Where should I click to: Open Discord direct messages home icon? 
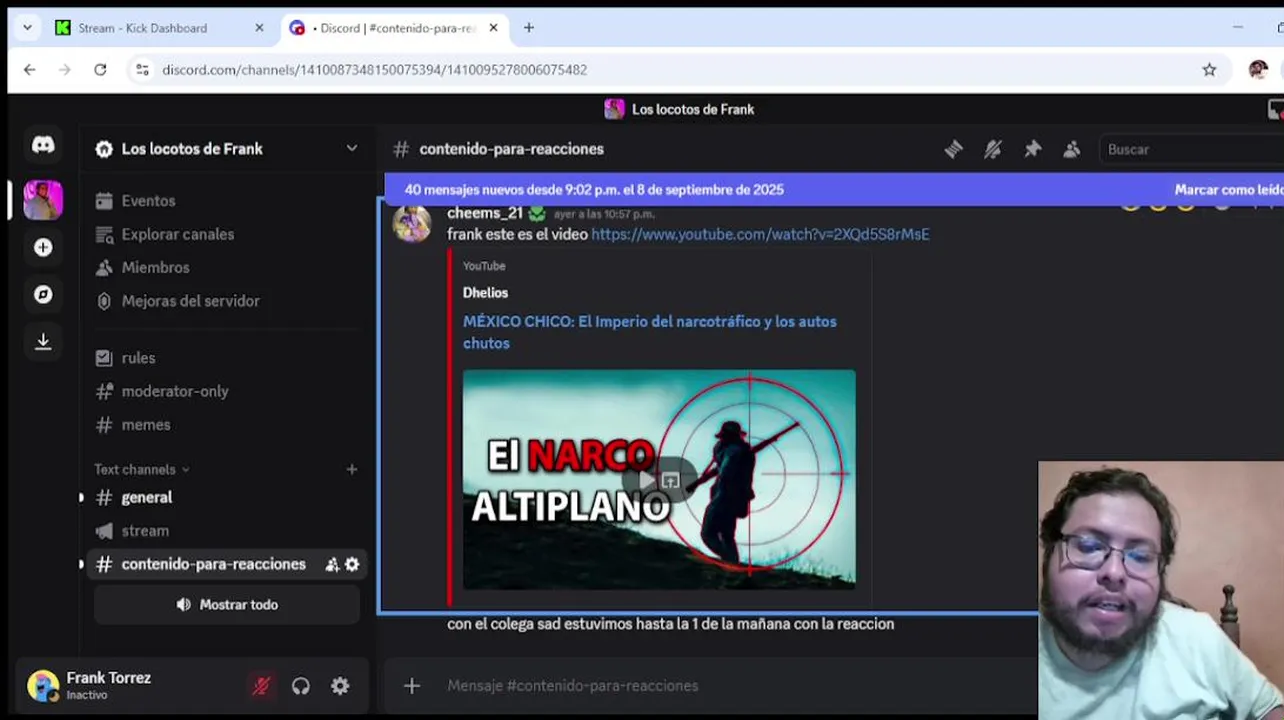(x=43, y=145)
